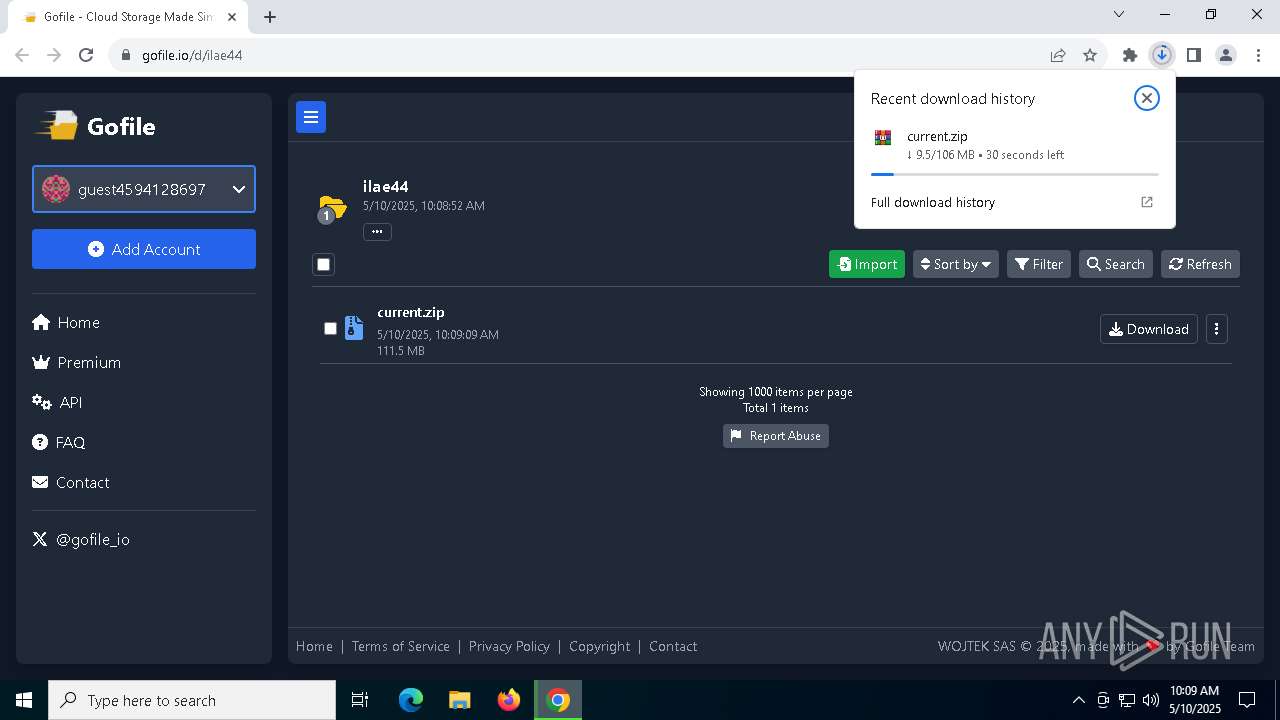
Task: Click the Chrome downloads toolbar icon
Action: [x=1162, y=55]
